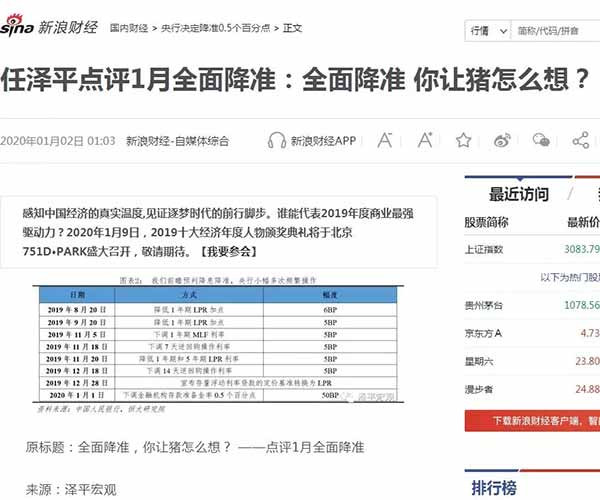The height and width of the screenshot is (500, 600).
Task: Click the 简称/代码/拼音 search field
Action: [x=556, y=31]
